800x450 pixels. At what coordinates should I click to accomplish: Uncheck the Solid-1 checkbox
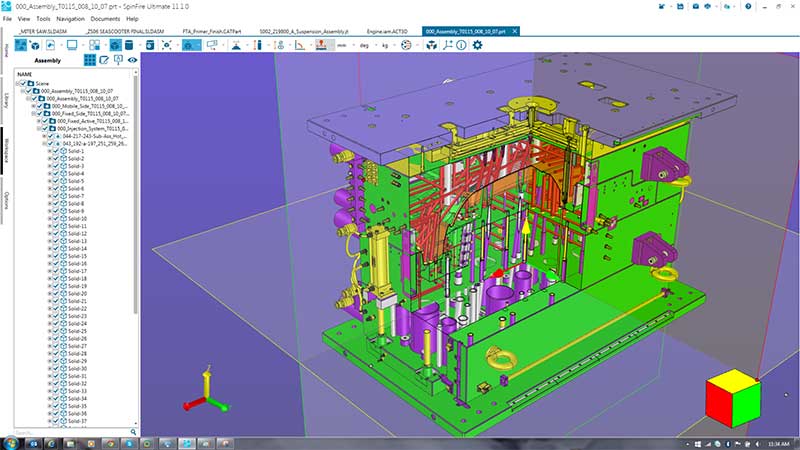coord(56,151)
